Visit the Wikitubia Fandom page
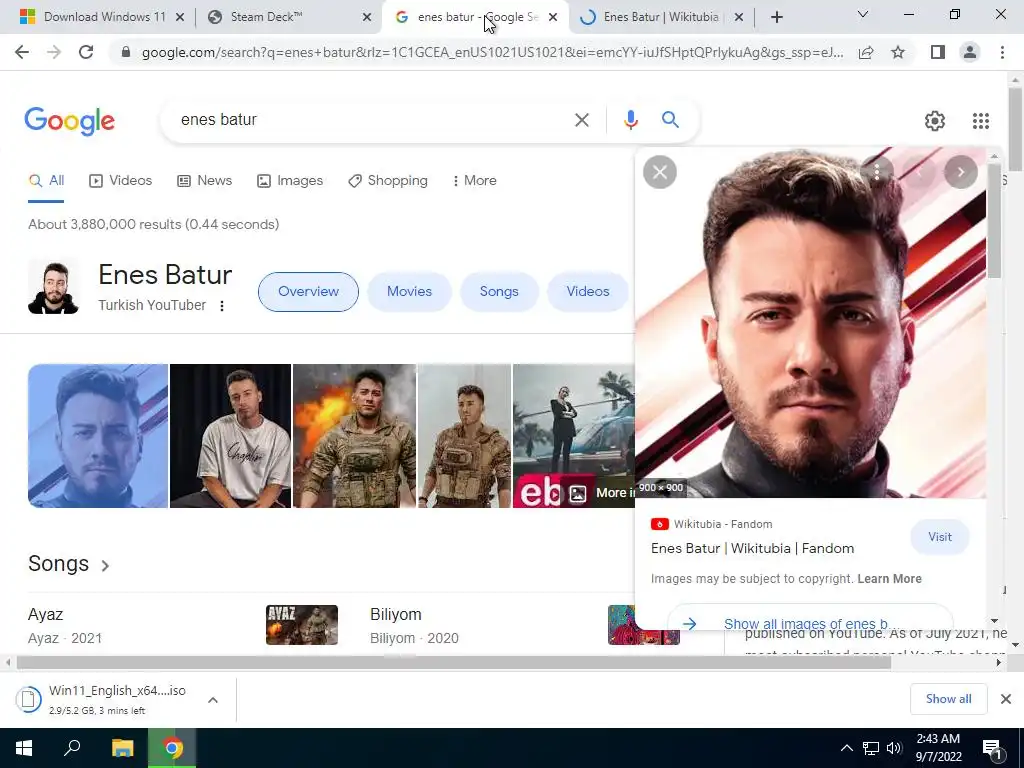1024x768 pixels. pos(940,537)
